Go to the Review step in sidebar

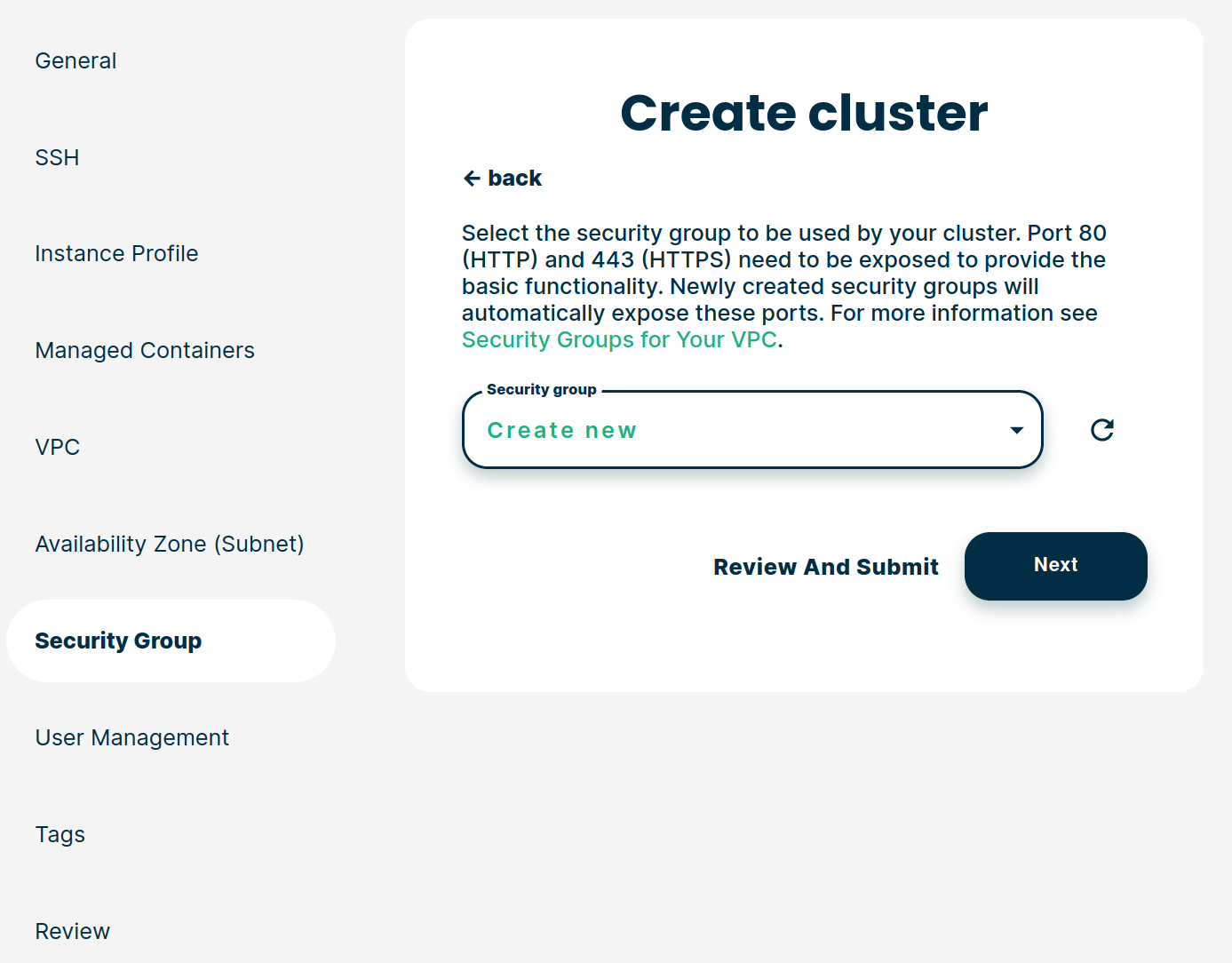(x=73, y=931)
